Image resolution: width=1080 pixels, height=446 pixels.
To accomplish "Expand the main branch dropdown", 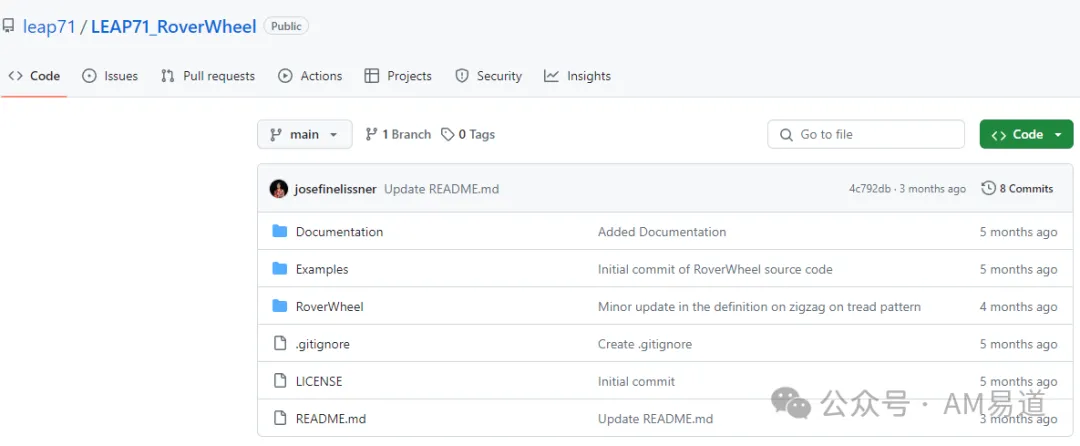I will click(x=304, y=134).
